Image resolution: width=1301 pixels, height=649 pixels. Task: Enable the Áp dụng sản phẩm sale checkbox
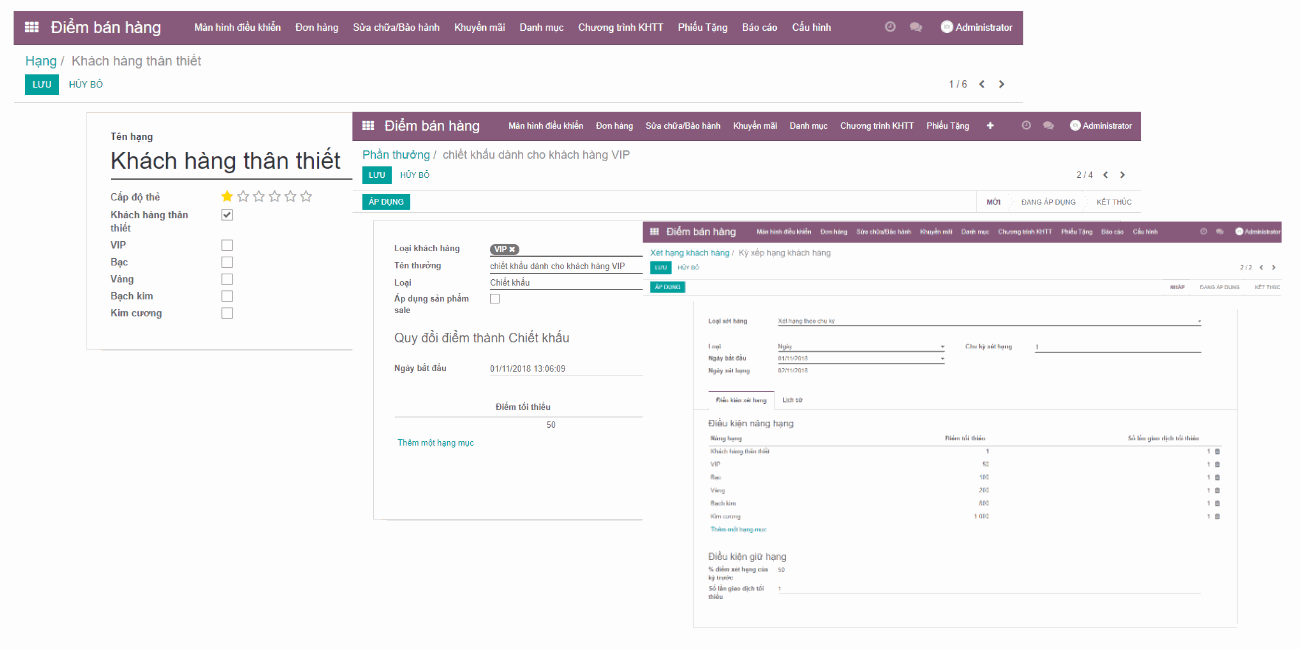tap(494, 298)
